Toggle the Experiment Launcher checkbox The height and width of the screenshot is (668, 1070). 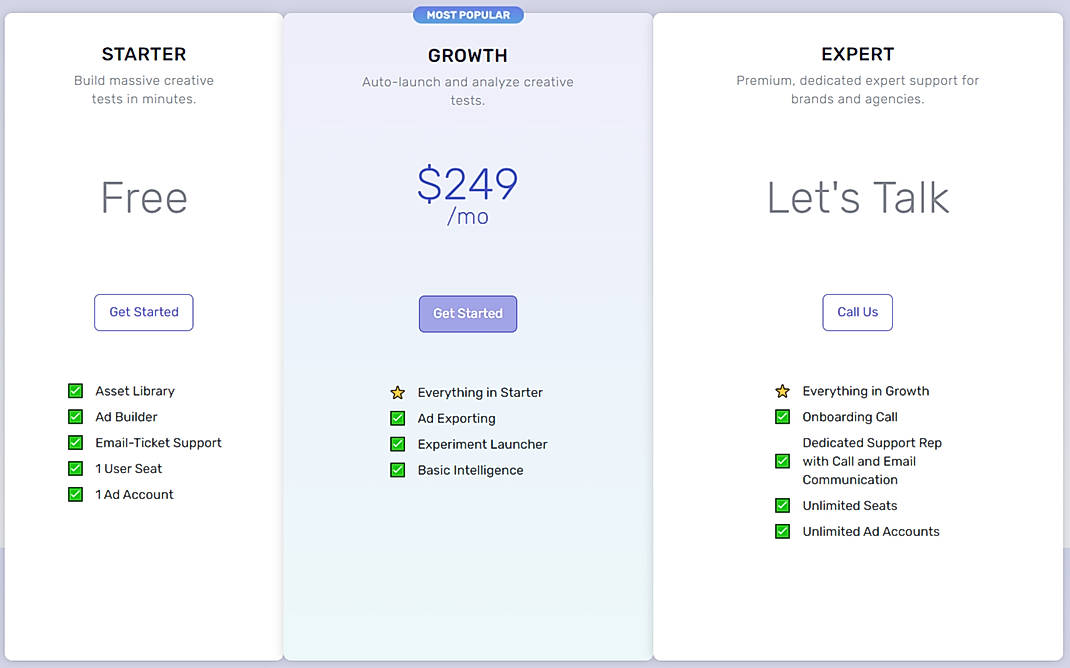(x=398, y=444)
